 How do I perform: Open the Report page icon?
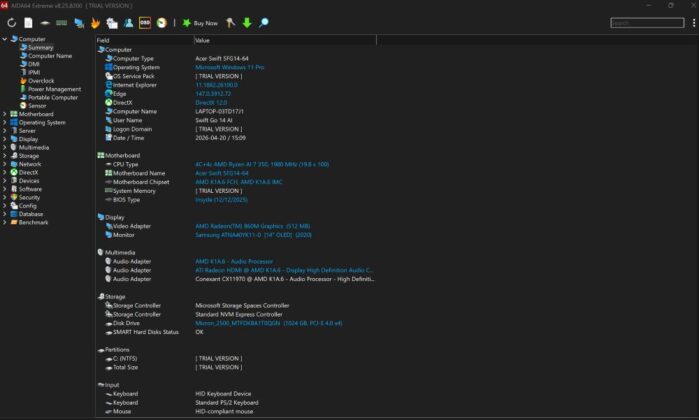tap(28, 23)
